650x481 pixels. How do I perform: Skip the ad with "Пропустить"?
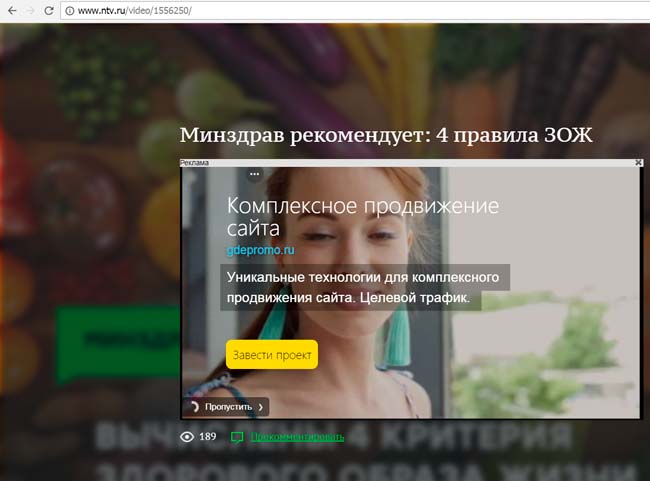pos(227,407)
